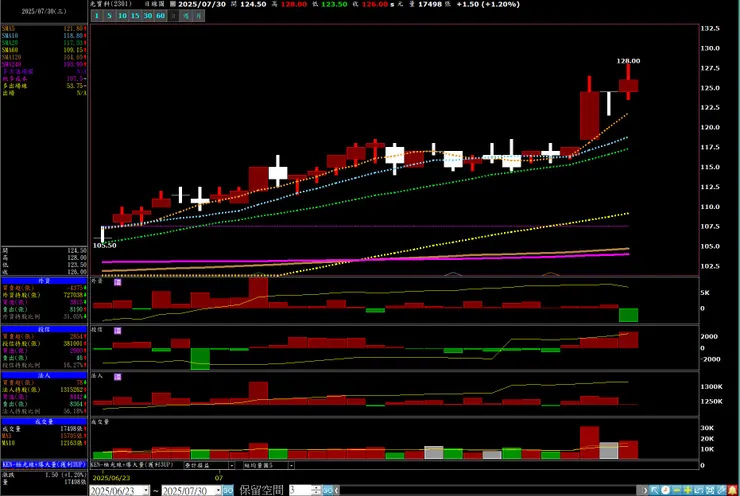Click the clock icon in bottom toolbar

tap(665, 490)
